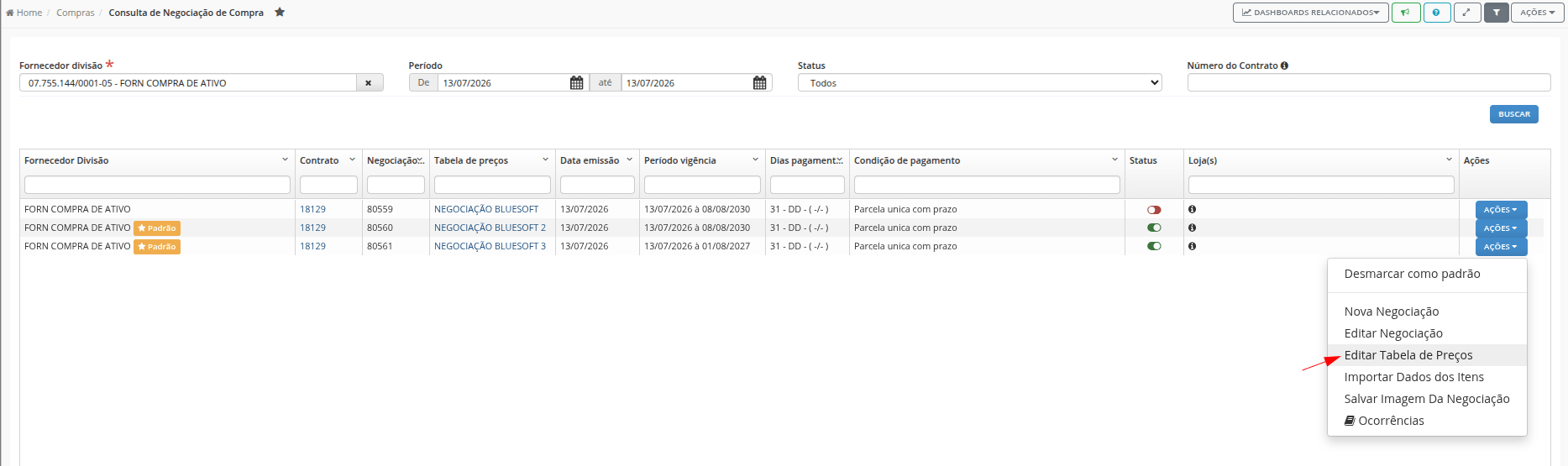
Task: Open Data emissão column menu arrow
Action: coord(630,160)
